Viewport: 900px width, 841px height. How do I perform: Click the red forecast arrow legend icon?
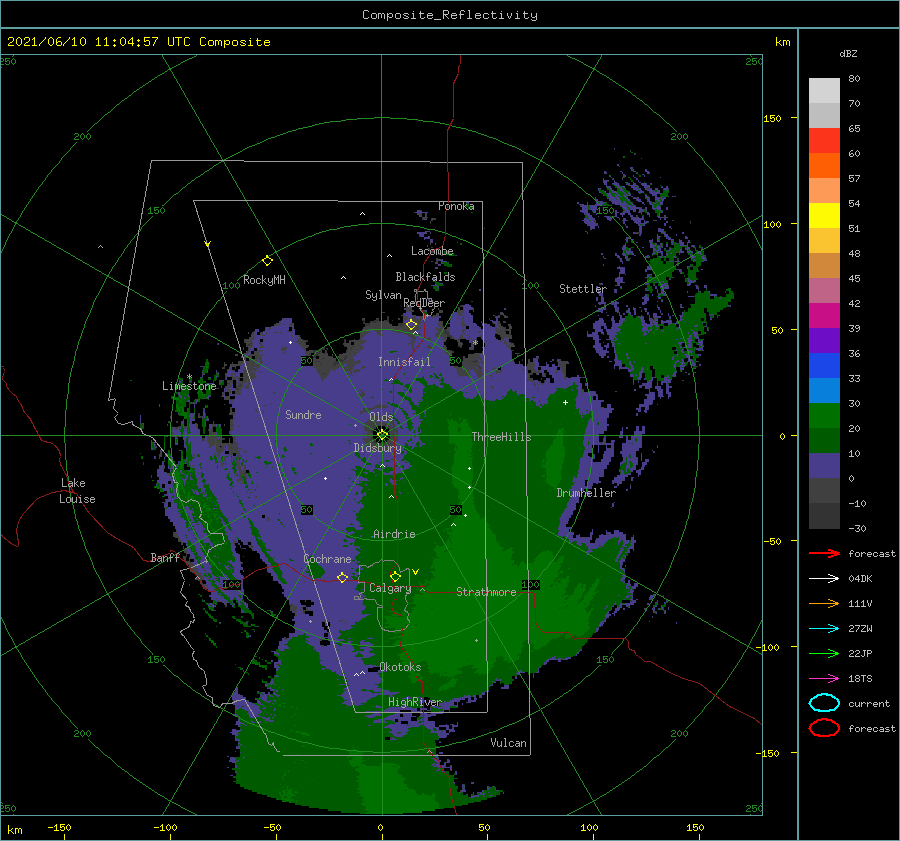(824, 553)
